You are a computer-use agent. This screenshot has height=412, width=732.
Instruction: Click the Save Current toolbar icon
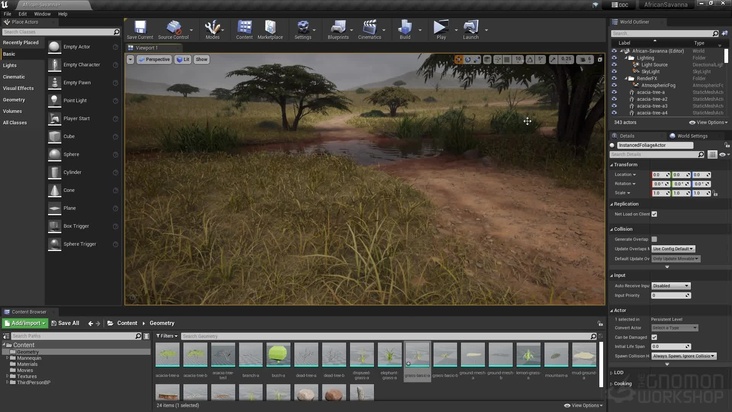coord(140,29)
